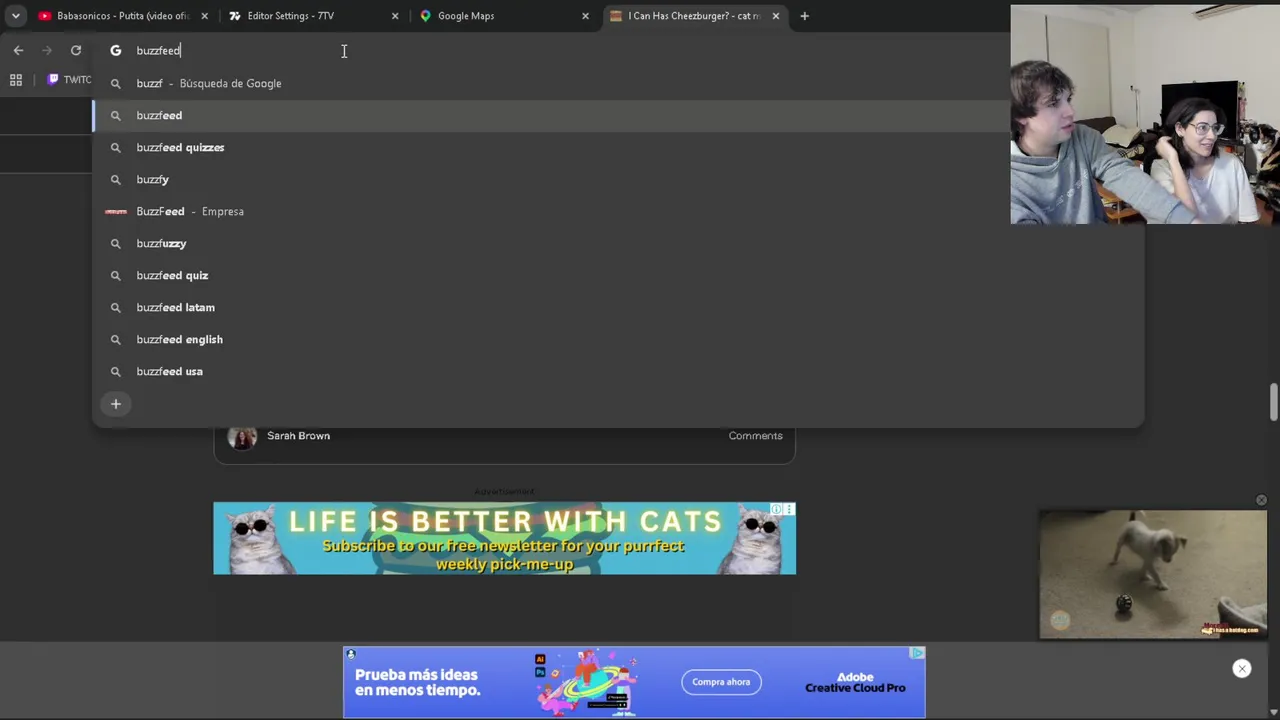This screenshot has height=720, width=1280.
Task: Click the Google icon in address bar
Action: click(x=115, y=50)
